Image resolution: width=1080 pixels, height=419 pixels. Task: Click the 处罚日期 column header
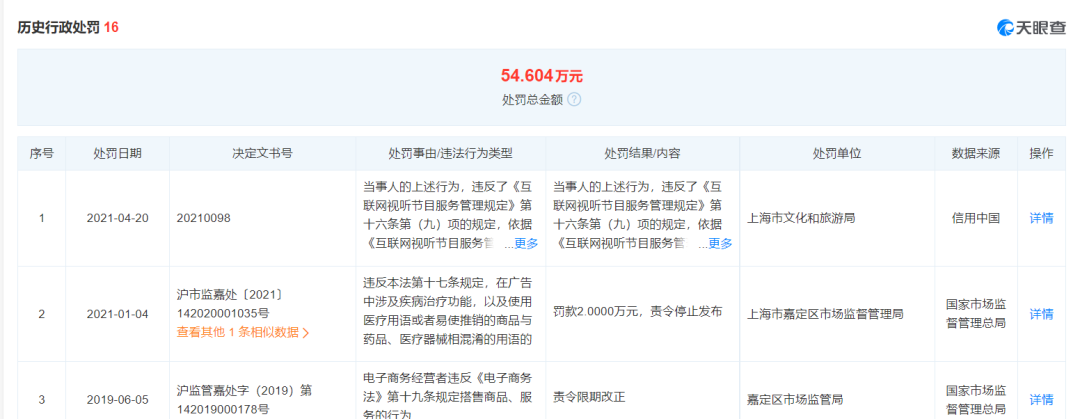point(117,154)
